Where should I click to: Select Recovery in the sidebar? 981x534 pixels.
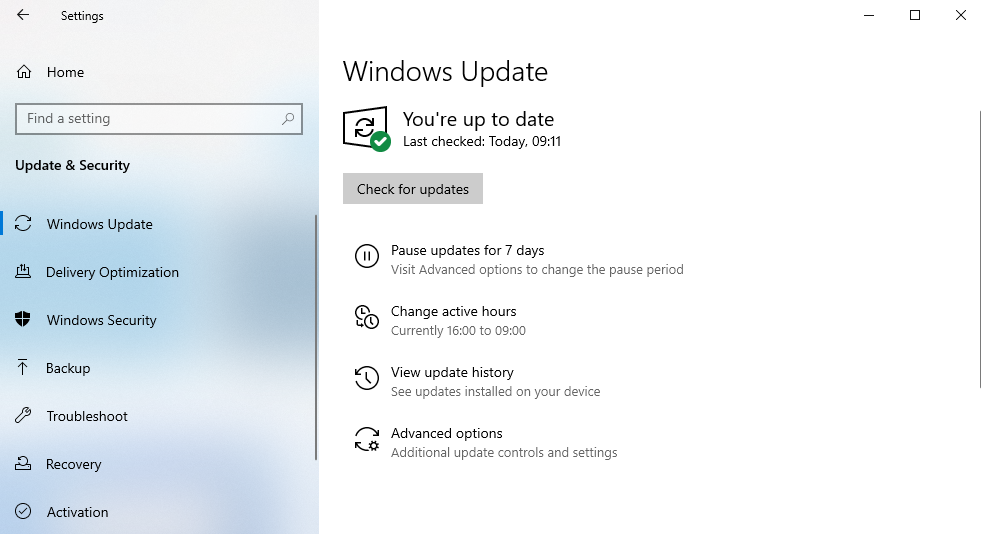[x=74, y=464]
